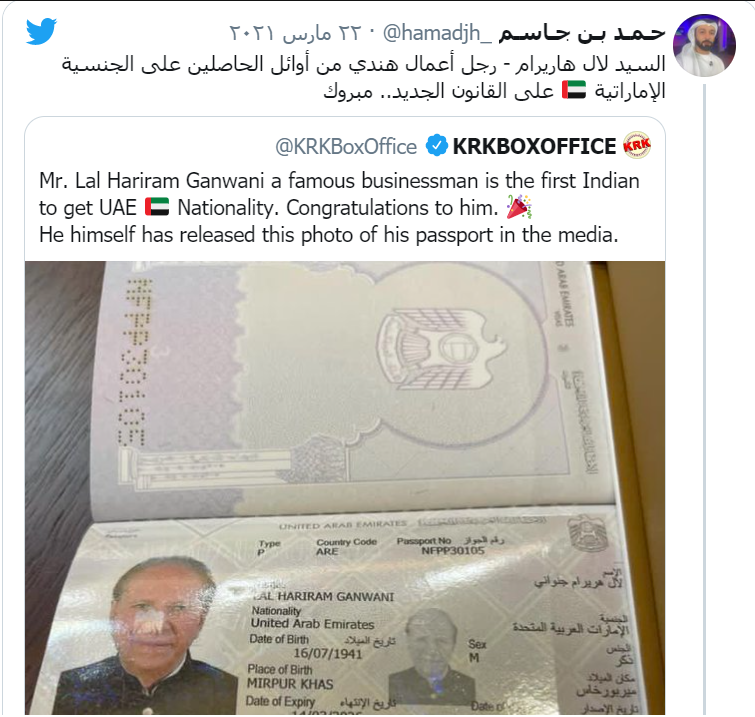Click the UAE flag emoji in the quoted tweet
The image size is (755, 717).
(x=157, y=207)
